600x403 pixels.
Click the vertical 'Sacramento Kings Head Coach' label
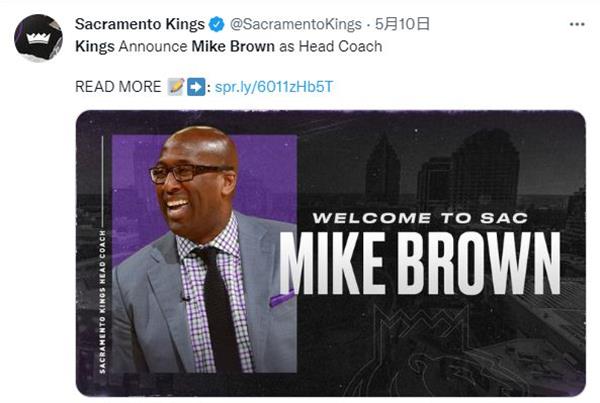coord(102,302)
